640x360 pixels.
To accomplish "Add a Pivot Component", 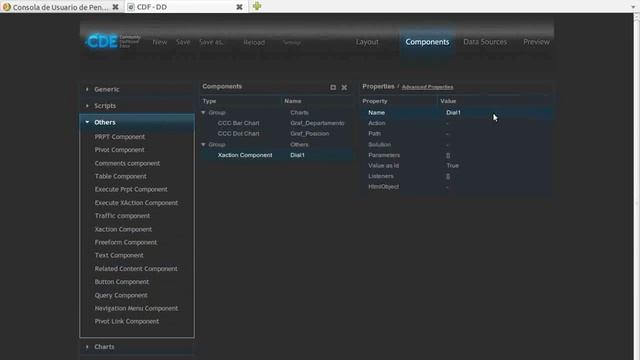I will (119, 150).
